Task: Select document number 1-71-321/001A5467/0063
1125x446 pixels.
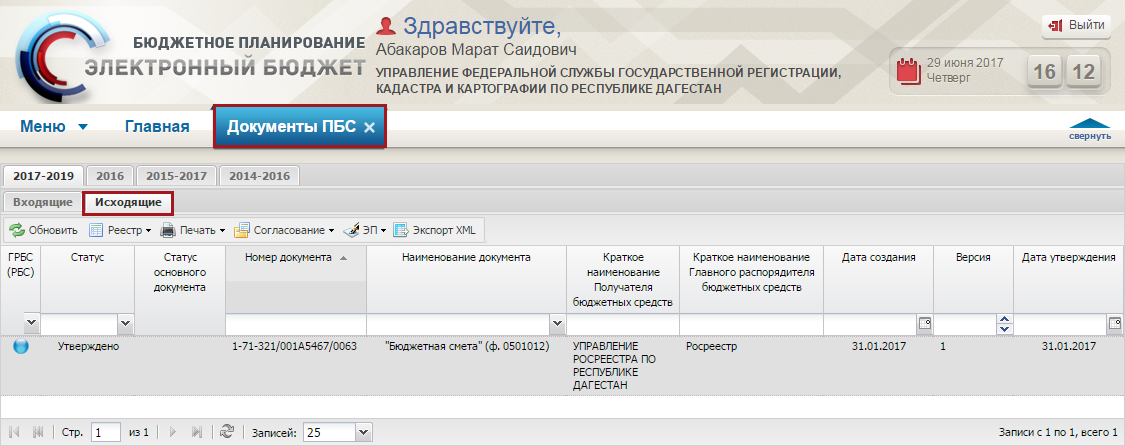Action: click(x=295, y=346)
